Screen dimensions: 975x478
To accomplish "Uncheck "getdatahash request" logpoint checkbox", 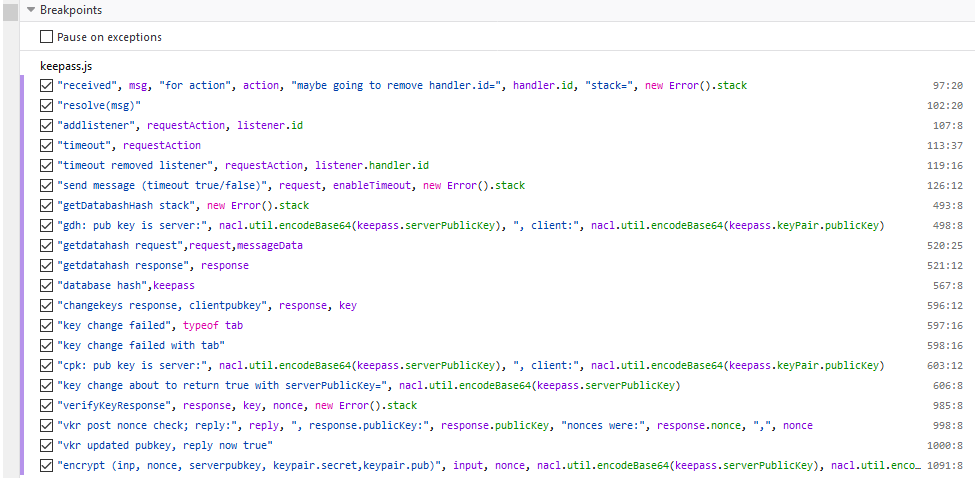I will [x=46, y=245].
